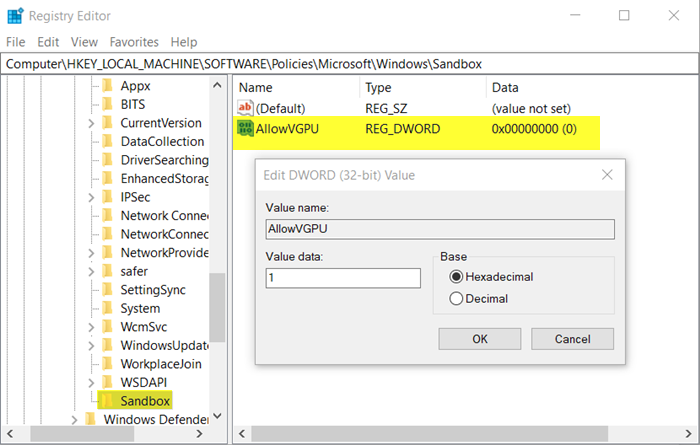
Task: Select the IPSec folder icon
Action: (x=107, y=197)
